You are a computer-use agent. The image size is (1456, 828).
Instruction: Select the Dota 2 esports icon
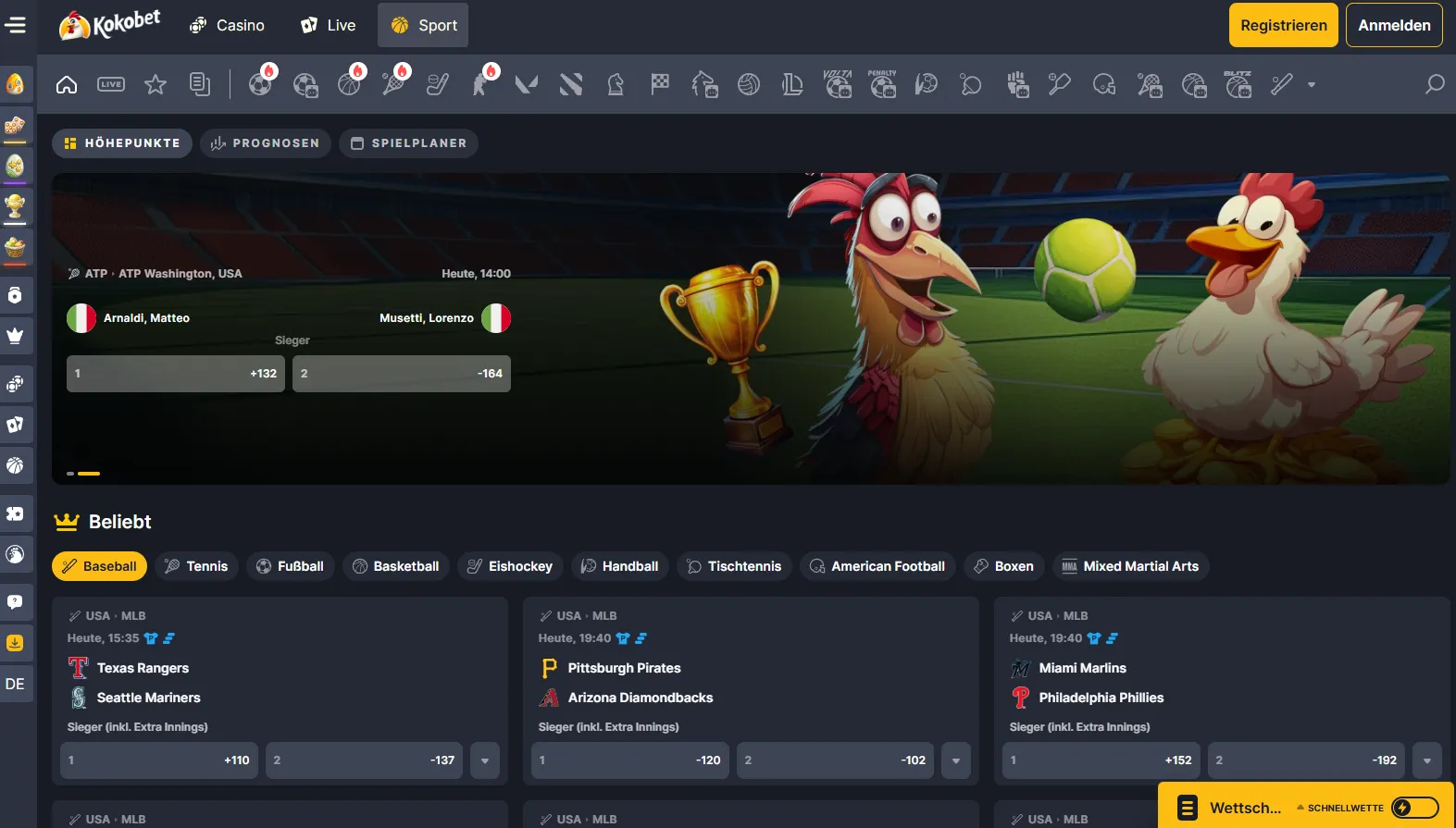coord(571,84)
